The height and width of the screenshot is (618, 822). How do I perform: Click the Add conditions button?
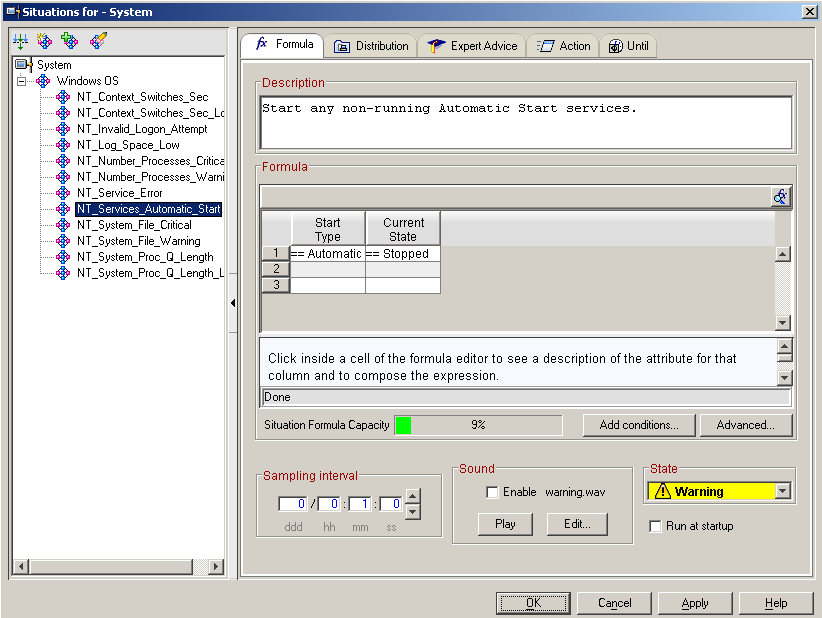coord(639,425)
